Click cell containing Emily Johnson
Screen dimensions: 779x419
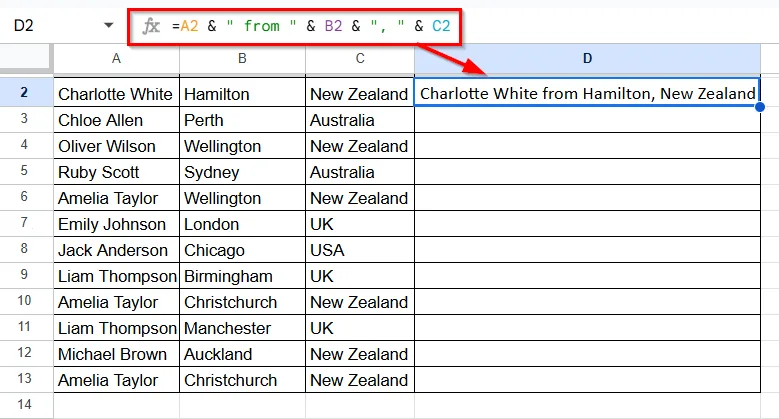pos(116,224)
